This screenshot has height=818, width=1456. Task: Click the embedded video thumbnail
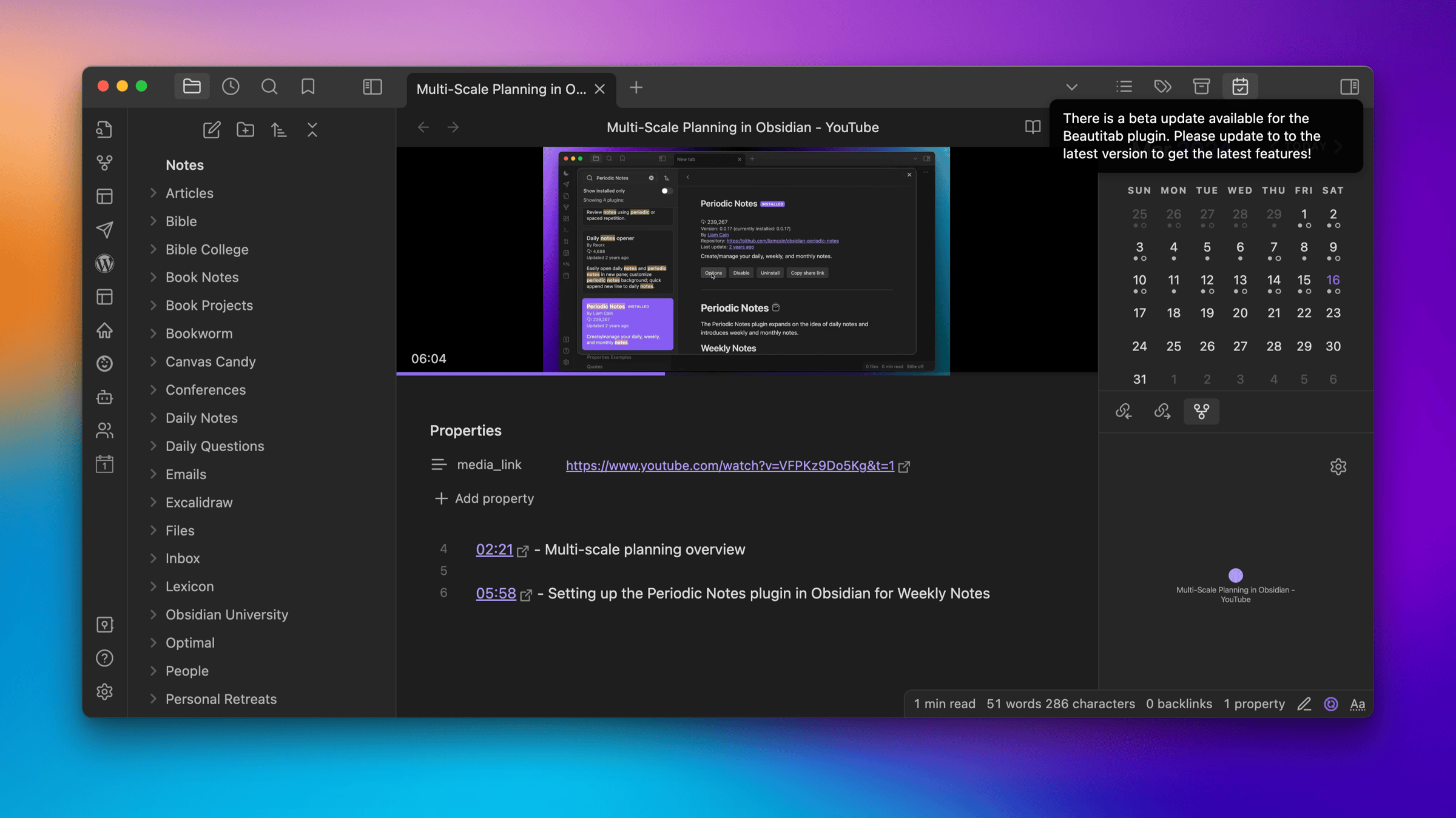click(x=746, y=260)
